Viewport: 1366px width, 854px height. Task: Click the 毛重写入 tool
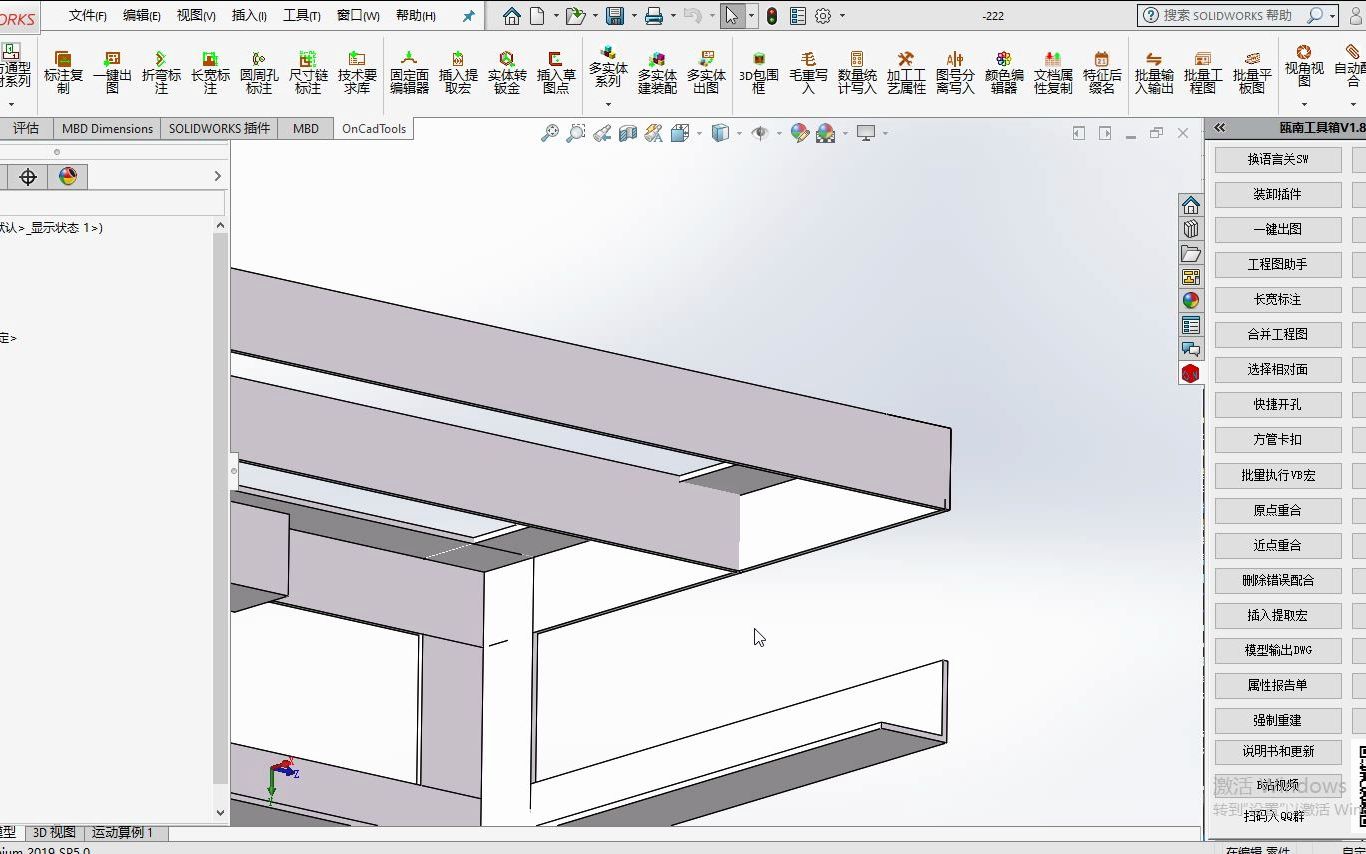pos(808,72)
